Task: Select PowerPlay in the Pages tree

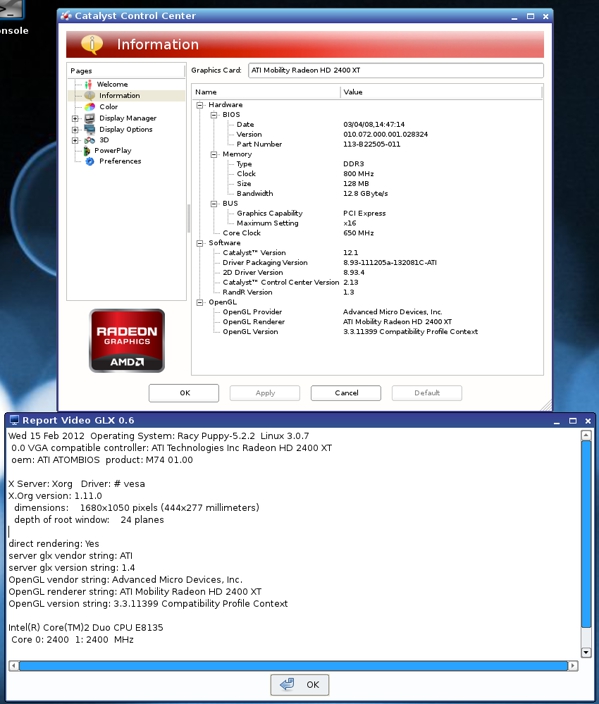Action: 113,150
